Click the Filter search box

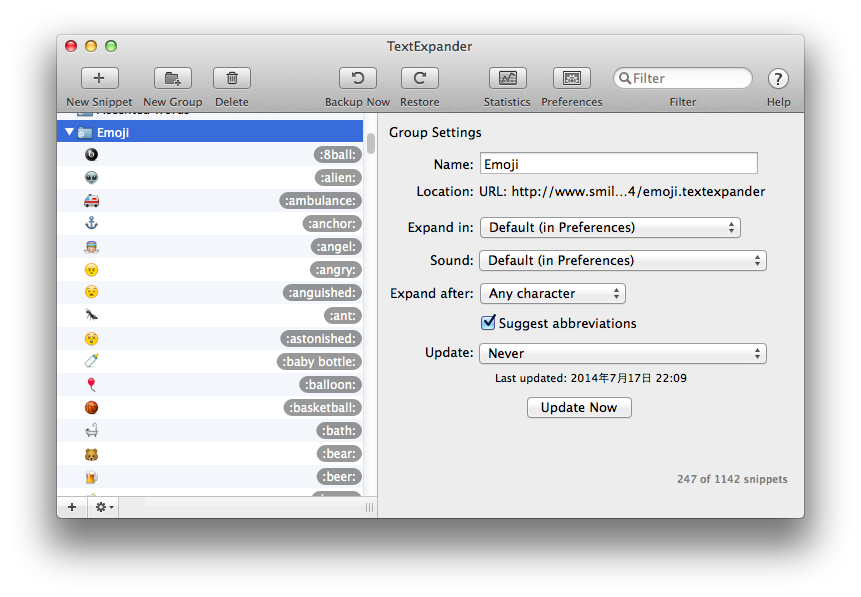pyautogui.click(x=683, y=77)
